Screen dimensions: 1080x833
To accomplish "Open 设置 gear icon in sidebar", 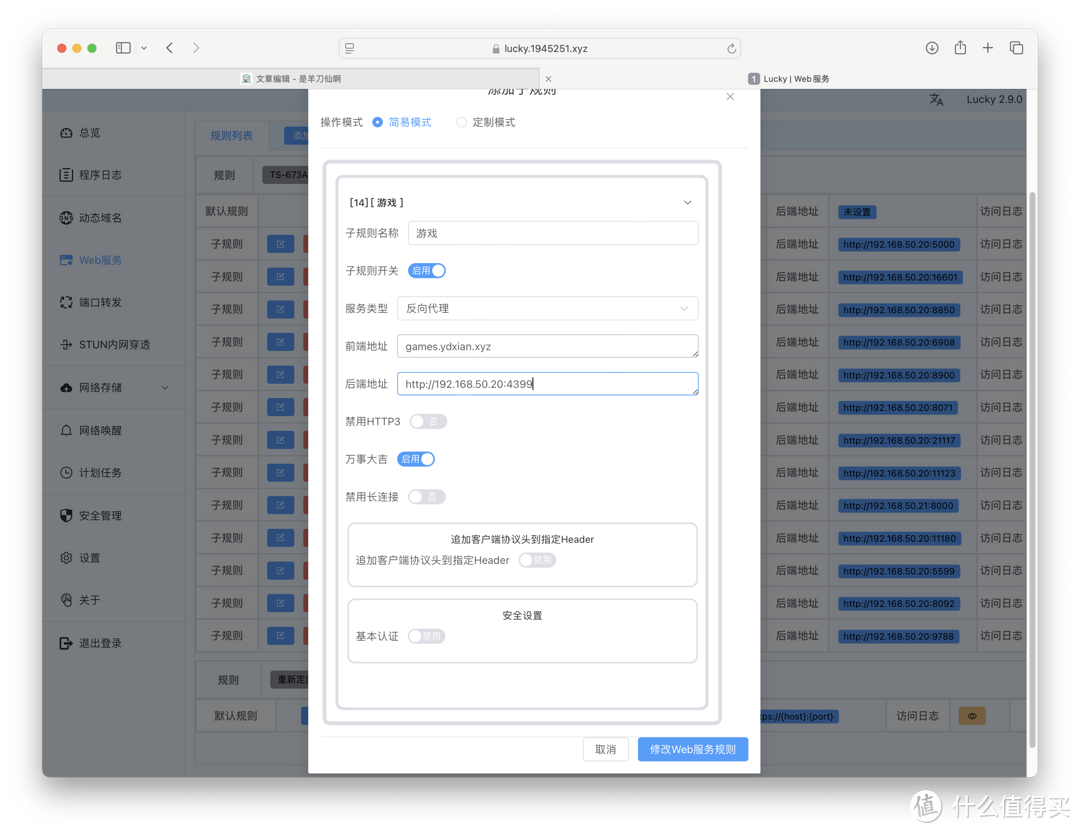I will [x=66, y=558].
